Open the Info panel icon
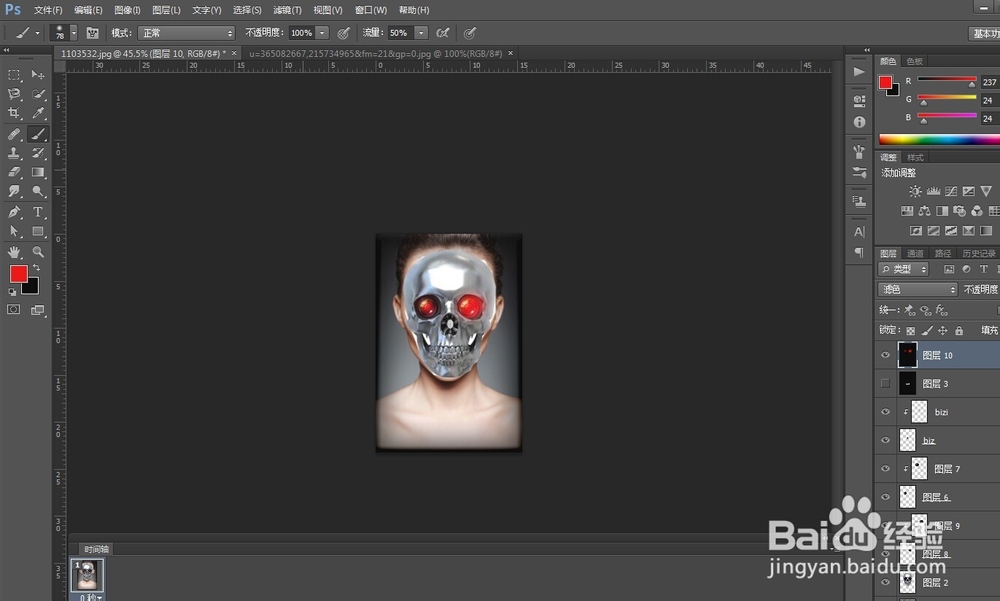The width and height of the screenshot is (1000, 601). click(x=859, y=122)
